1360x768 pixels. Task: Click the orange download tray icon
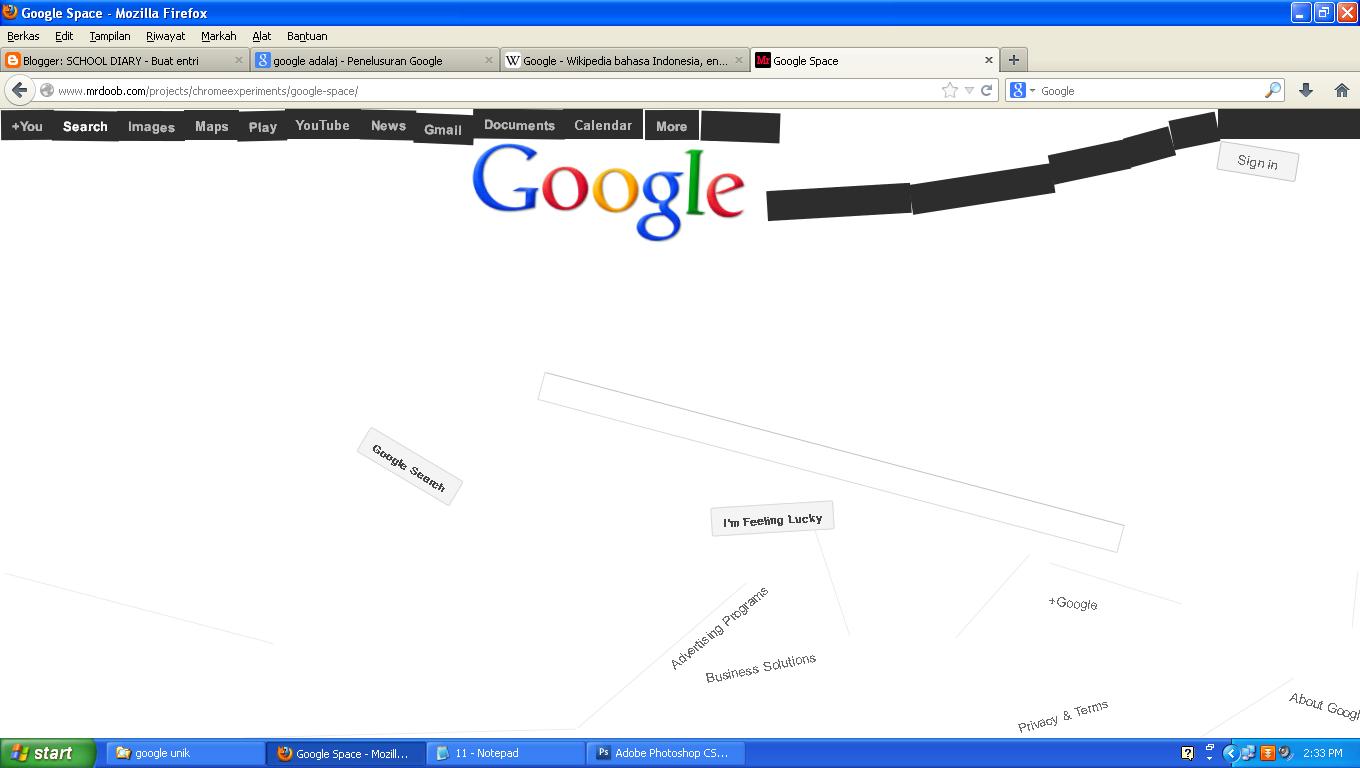point(1267,753)
